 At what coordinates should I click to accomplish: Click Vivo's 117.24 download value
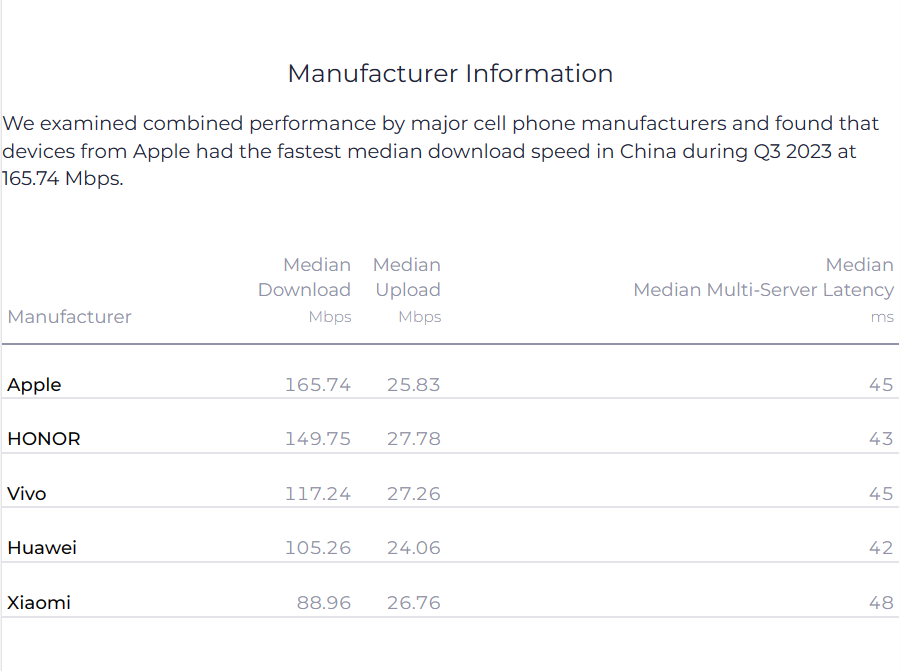point(318,494)
